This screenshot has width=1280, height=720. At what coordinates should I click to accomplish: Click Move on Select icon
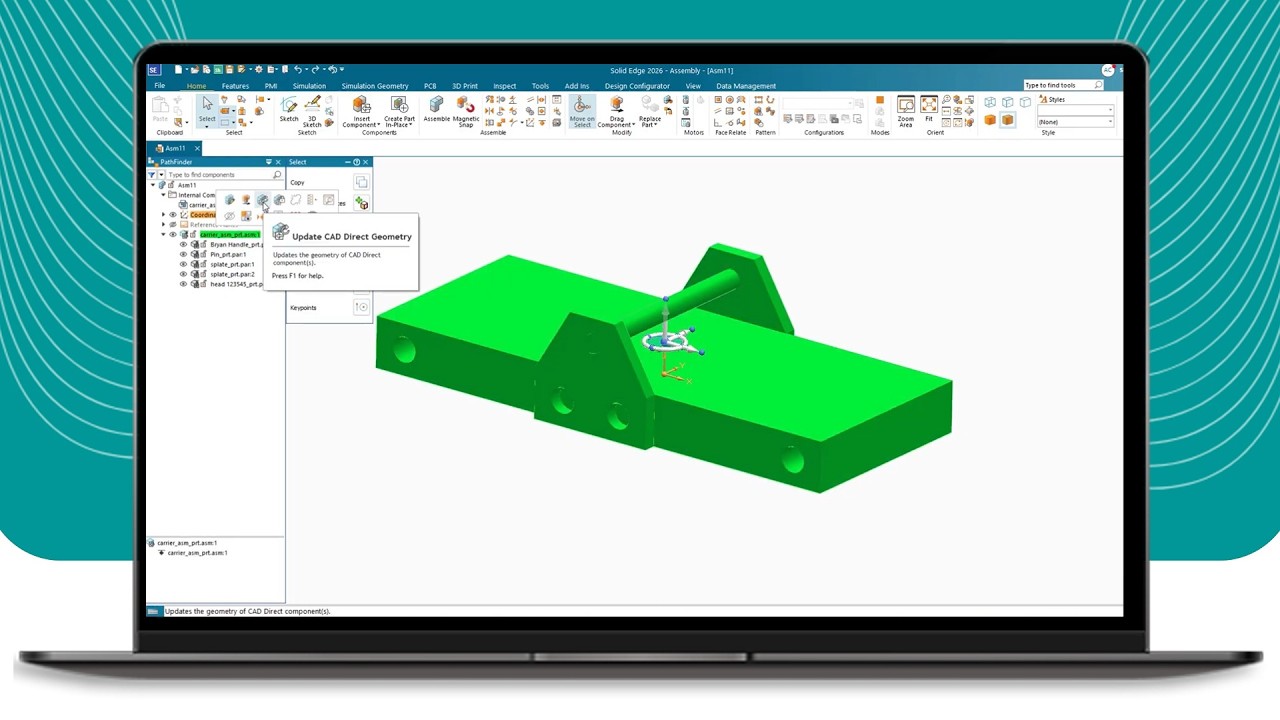[581, 104]
